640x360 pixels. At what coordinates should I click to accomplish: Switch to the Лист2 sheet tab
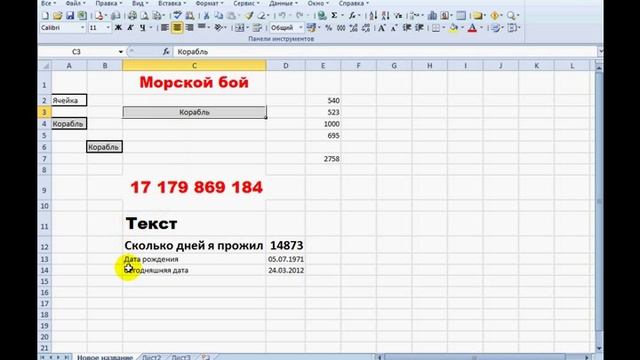click(151, 357)
